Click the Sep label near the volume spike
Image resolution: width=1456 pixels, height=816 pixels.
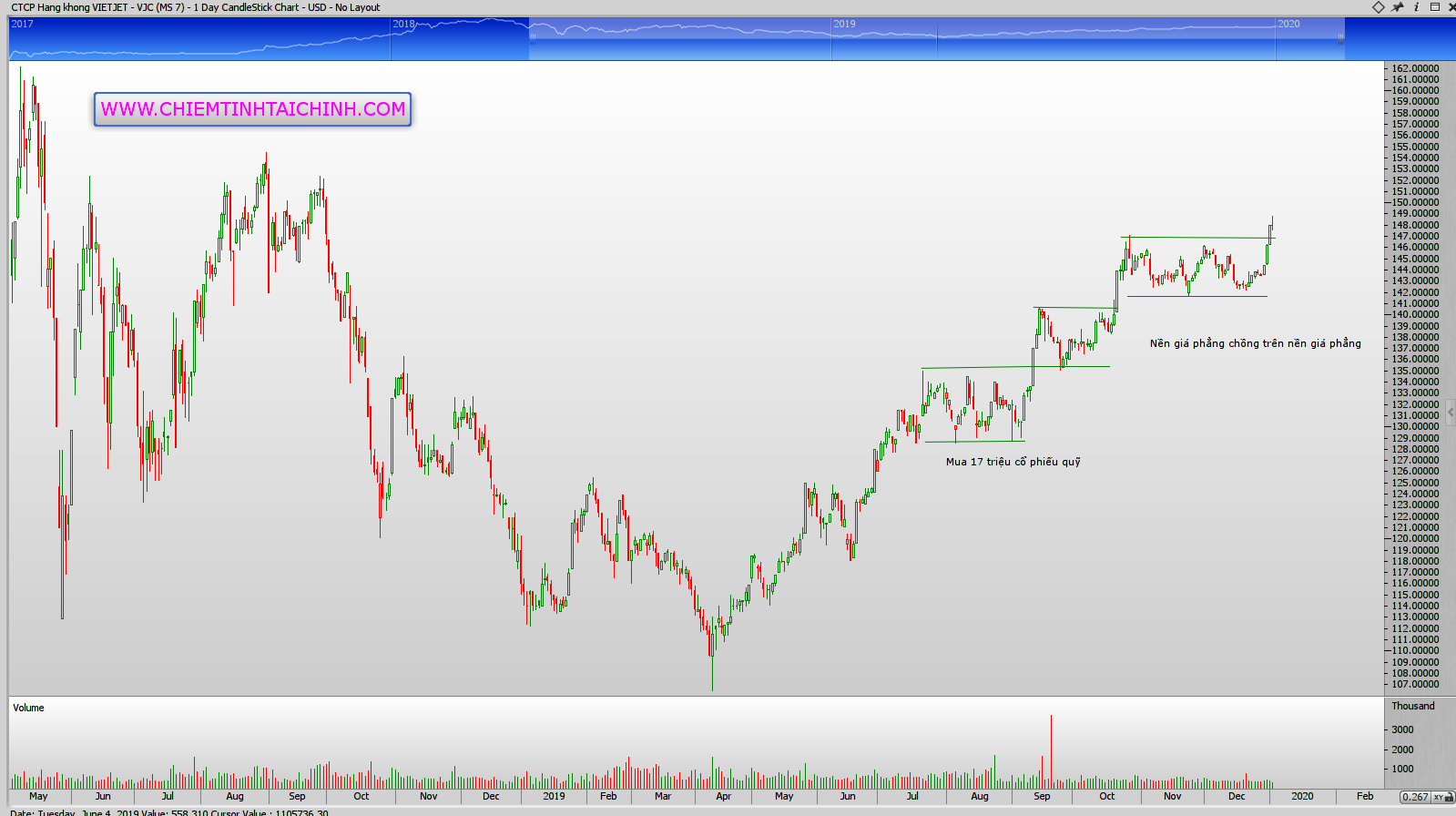[x=1042, y=796]
